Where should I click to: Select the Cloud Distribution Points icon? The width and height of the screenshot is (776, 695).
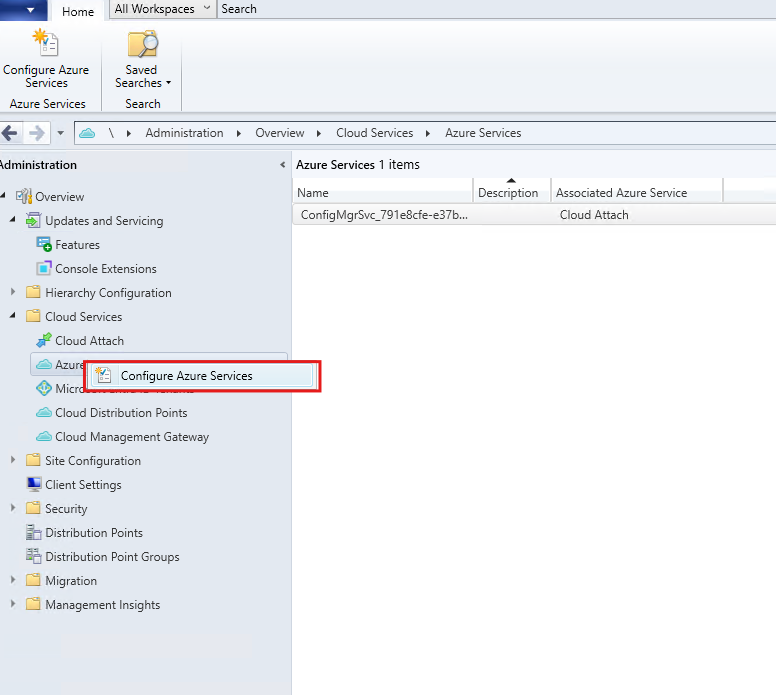tap(44, 413)
